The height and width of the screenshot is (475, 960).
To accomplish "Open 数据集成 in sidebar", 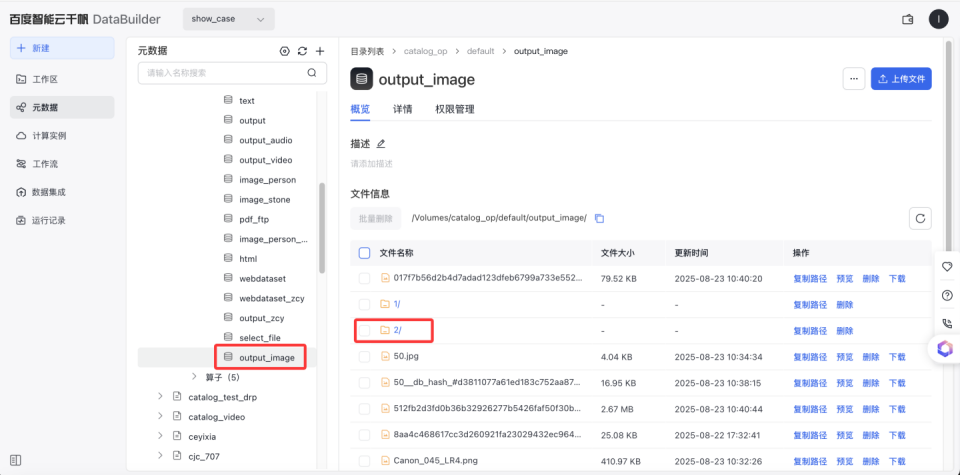I will click(62, 192).
